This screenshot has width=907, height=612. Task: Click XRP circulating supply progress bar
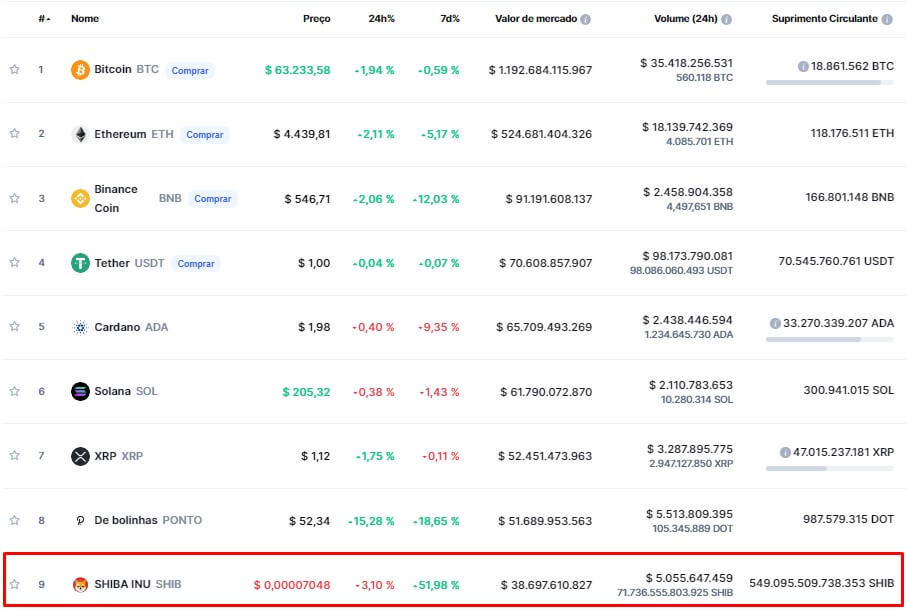[x=829, y=469]
